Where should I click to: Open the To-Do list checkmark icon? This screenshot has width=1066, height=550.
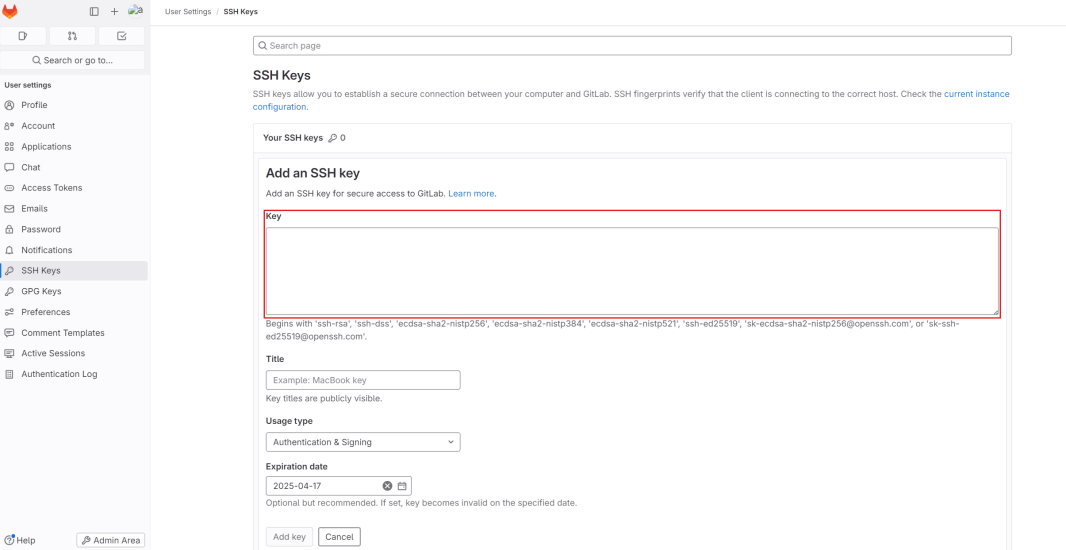122,36
